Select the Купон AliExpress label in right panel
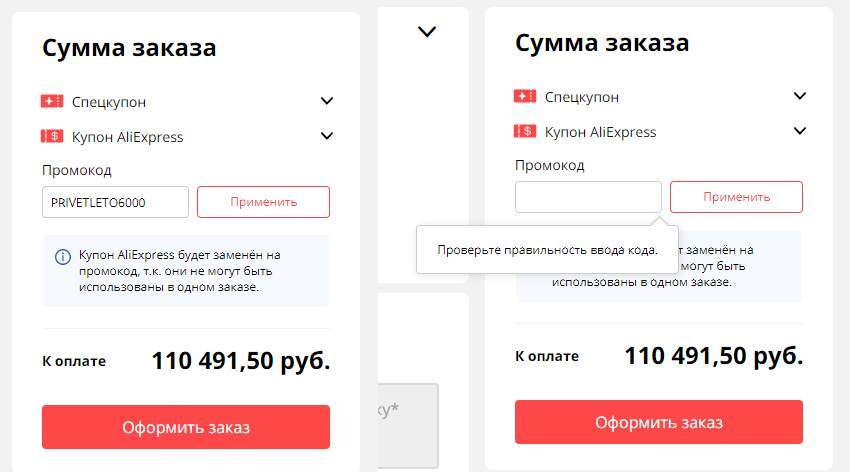850x472 pixels. pyautogui.click(x=600, y=132)
